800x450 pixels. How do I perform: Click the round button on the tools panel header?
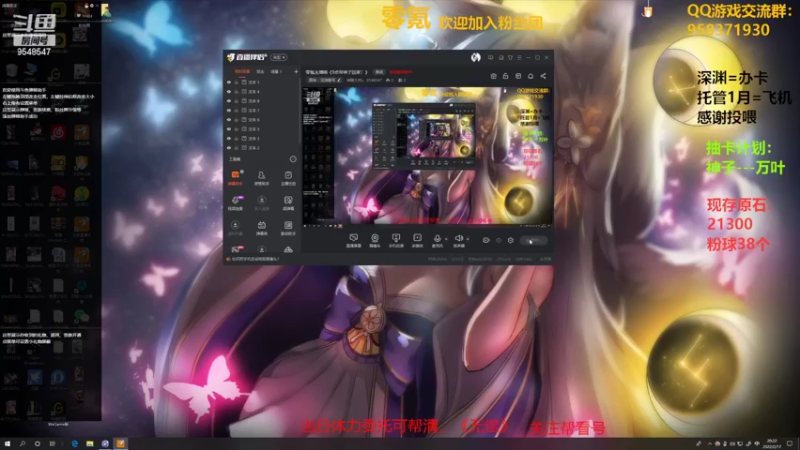(293, 159)
